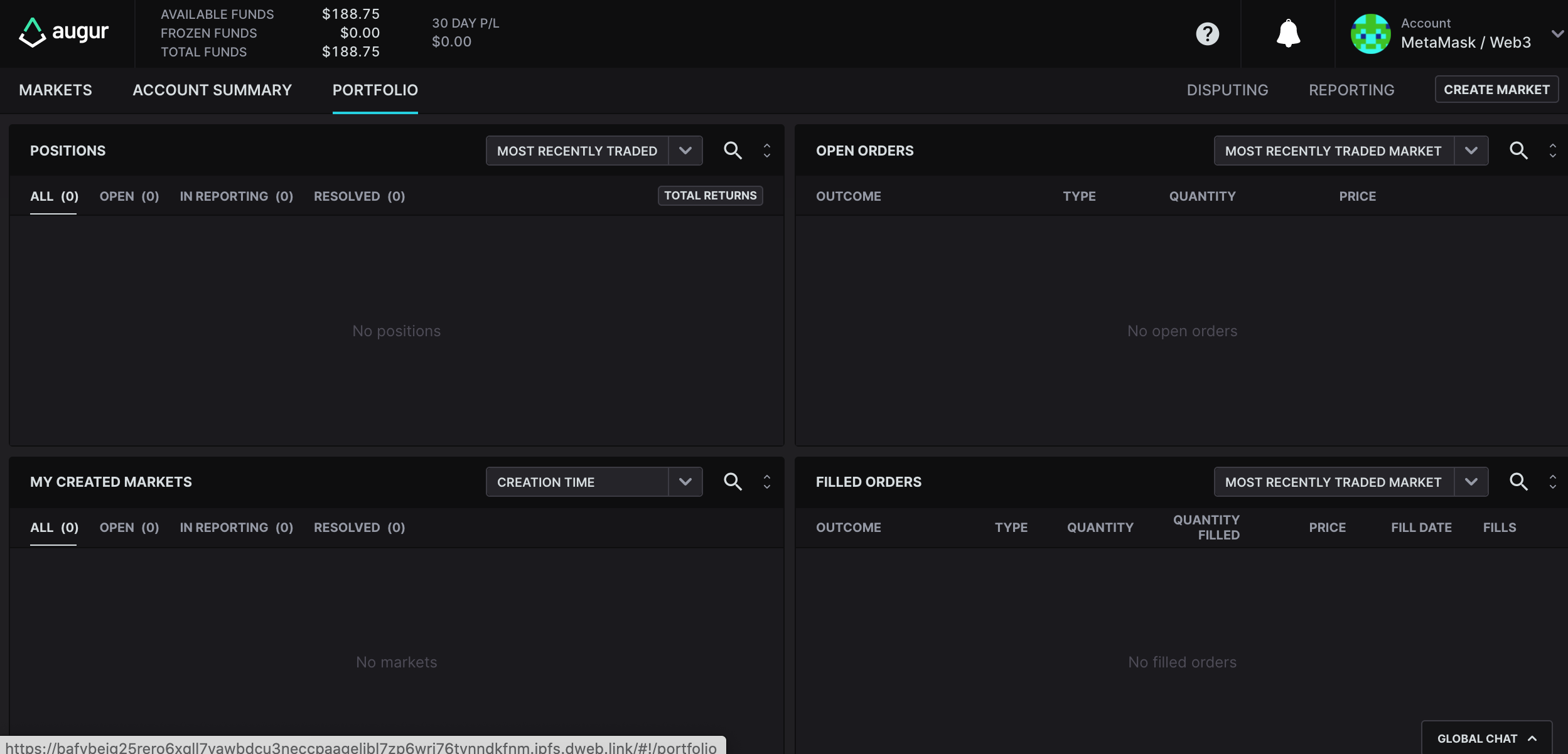
Task: Toggle sort direction for Open Orders
Action: point(1554,151)
